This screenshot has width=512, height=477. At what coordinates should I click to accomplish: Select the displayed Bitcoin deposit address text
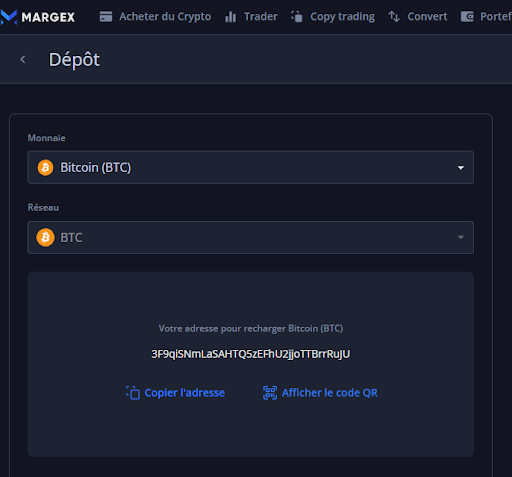point(251,354)
